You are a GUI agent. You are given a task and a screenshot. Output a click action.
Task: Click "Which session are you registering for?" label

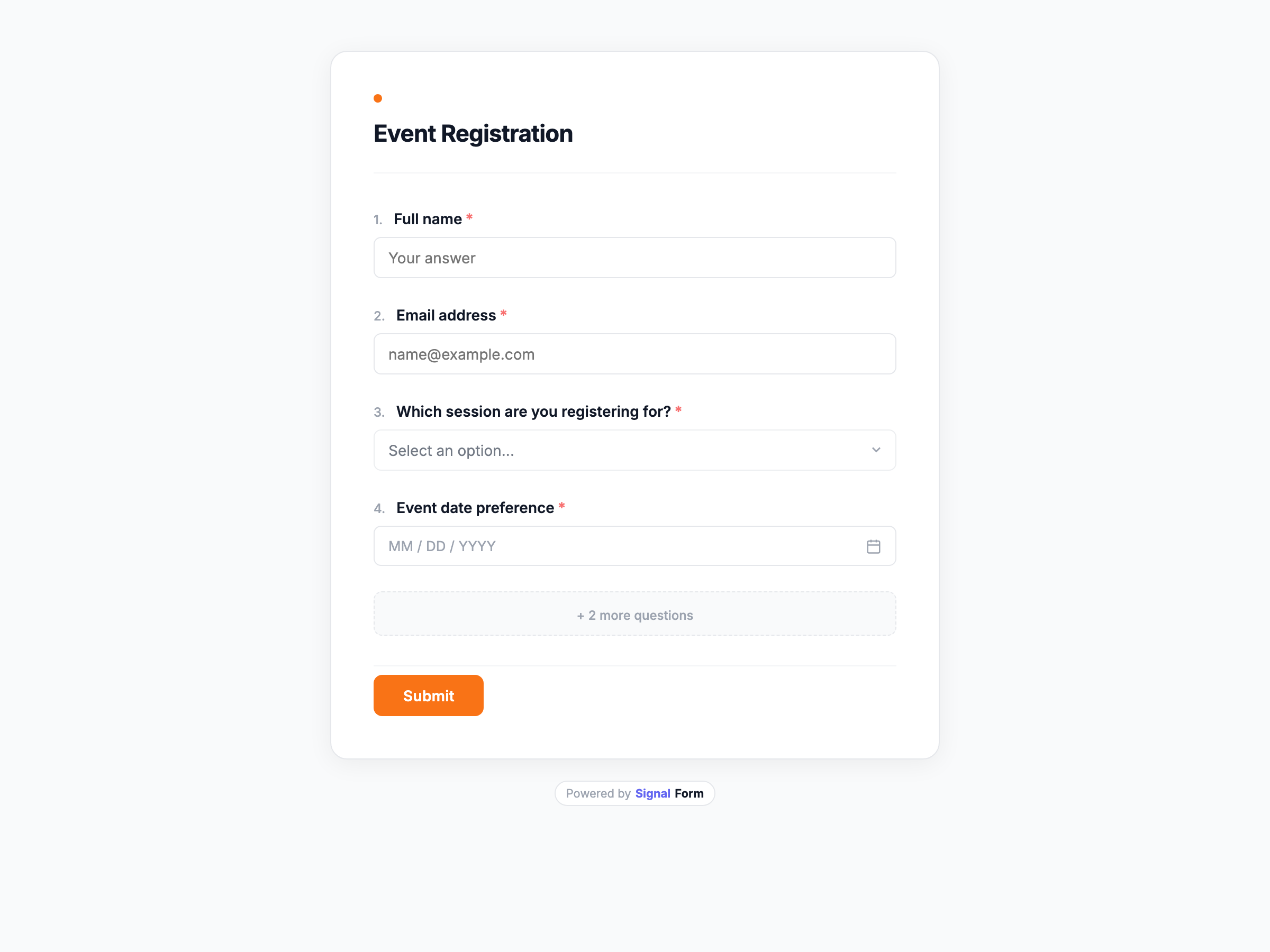point(533,411)
